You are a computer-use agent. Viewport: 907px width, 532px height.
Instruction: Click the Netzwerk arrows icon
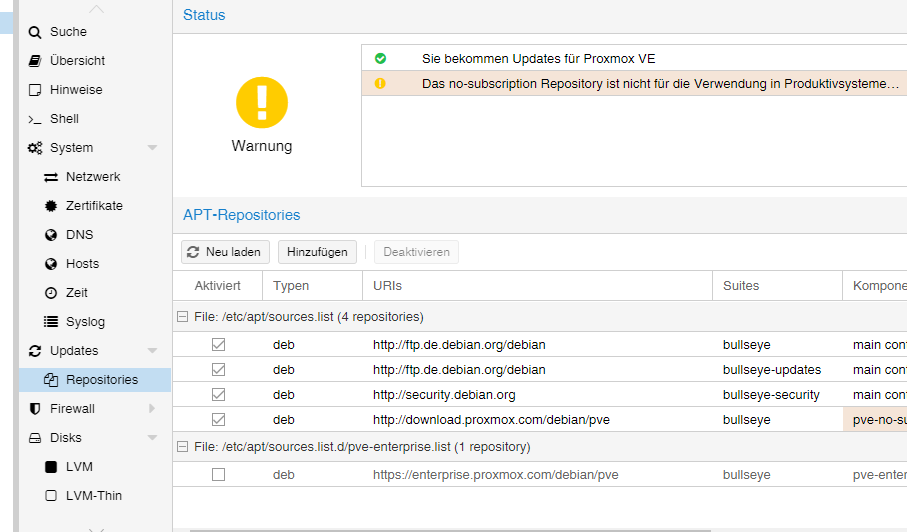tap(51, 177)
